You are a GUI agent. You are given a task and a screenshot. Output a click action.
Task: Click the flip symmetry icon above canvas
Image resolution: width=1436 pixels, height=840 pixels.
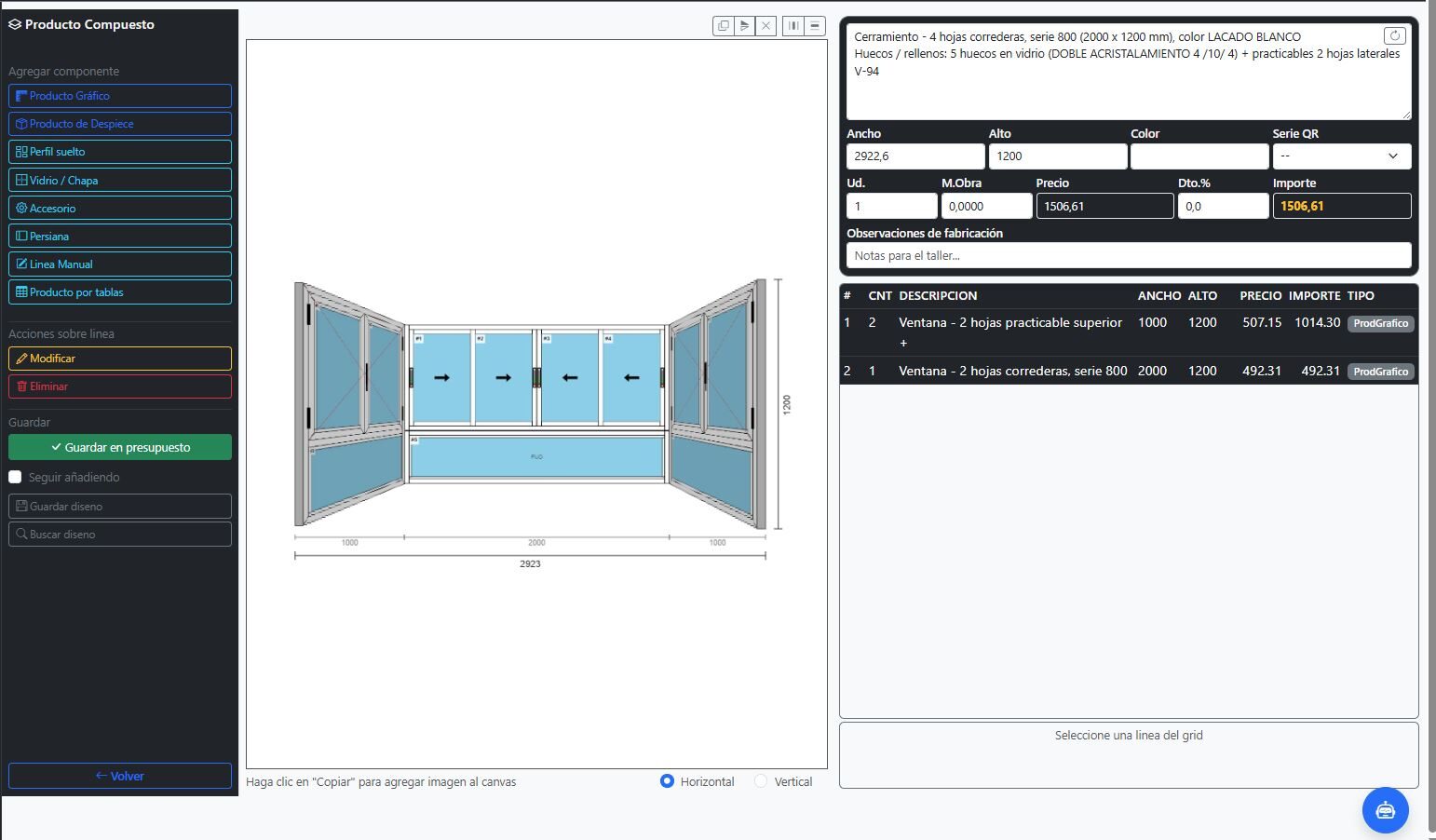(x=744, y=26)
